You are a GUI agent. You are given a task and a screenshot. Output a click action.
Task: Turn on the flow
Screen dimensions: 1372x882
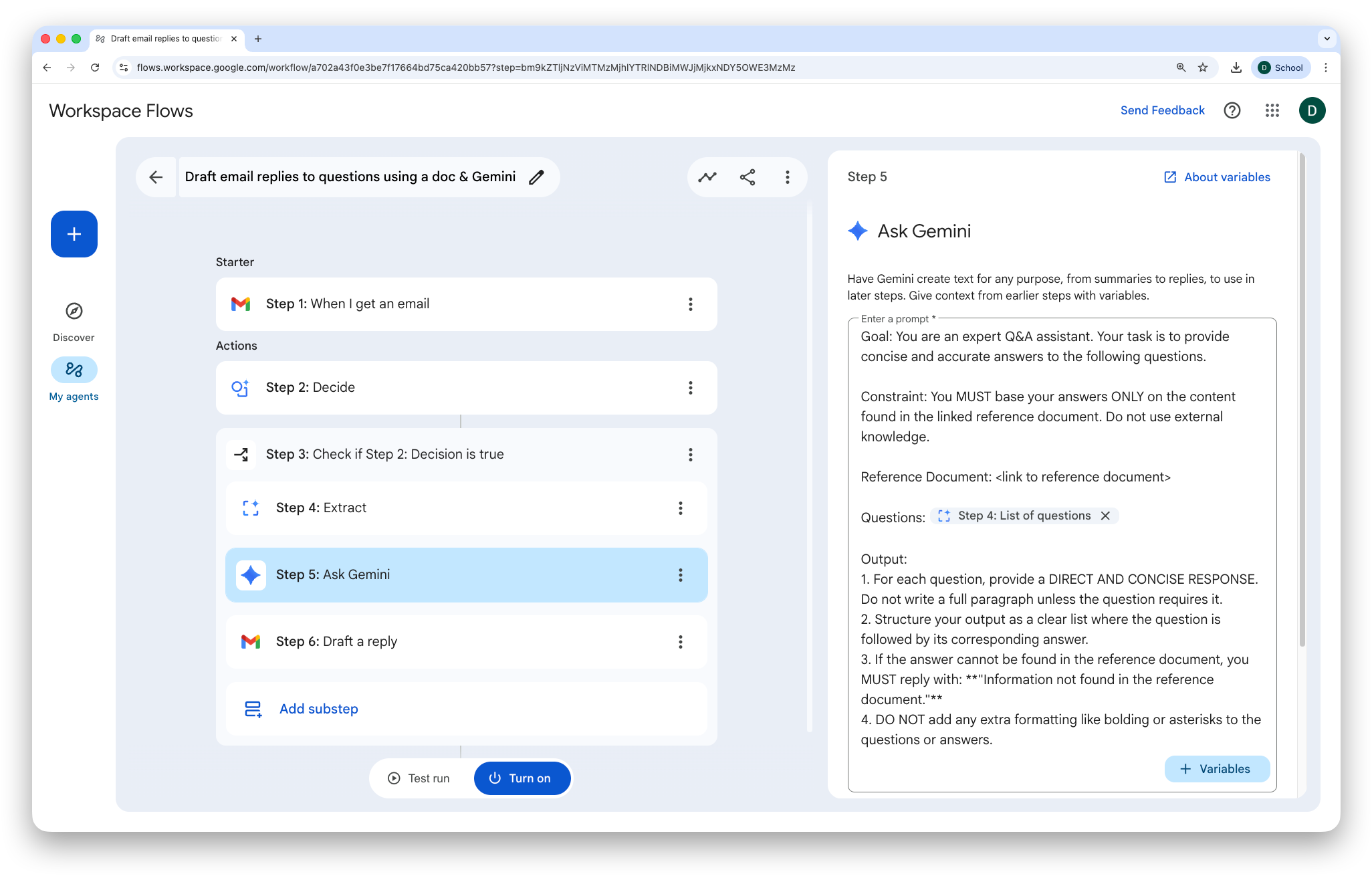coord(522,778)
